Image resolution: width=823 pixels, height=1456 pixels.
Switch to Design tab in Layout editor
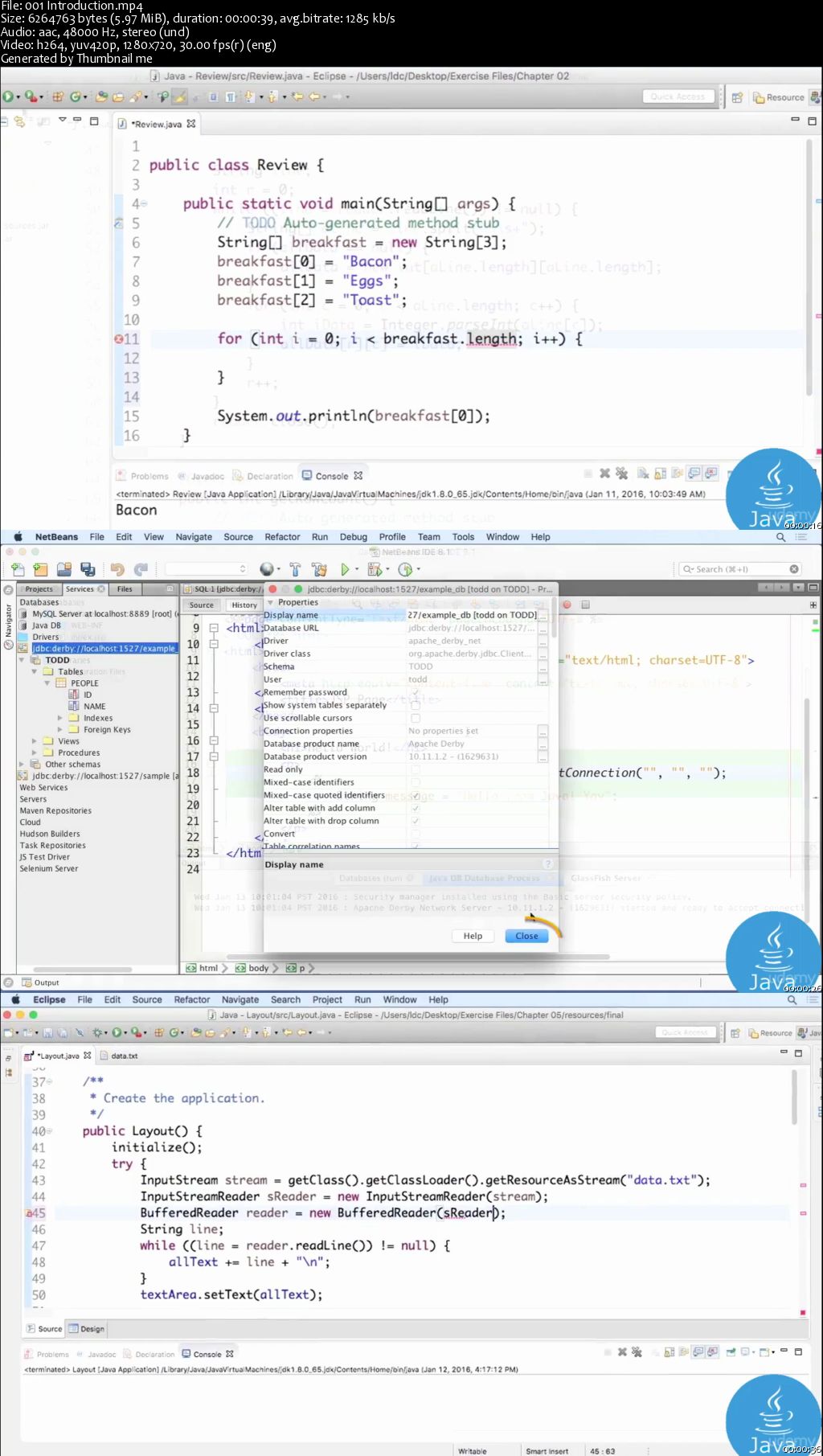87,1329
